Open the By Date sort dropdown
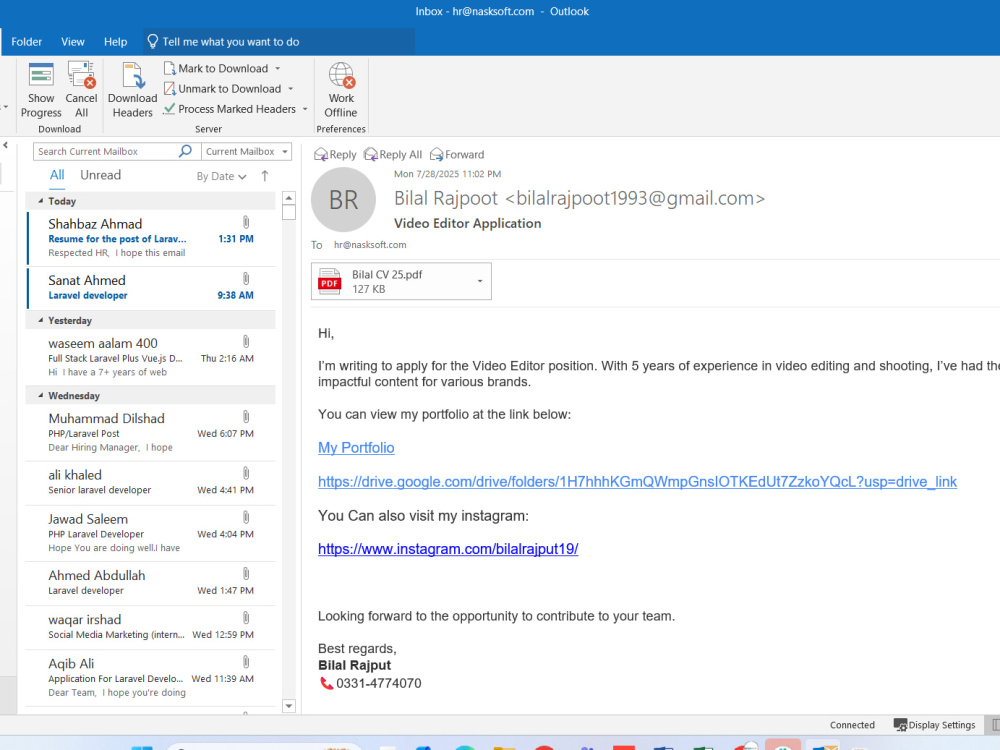 click(x=221, y=177)
